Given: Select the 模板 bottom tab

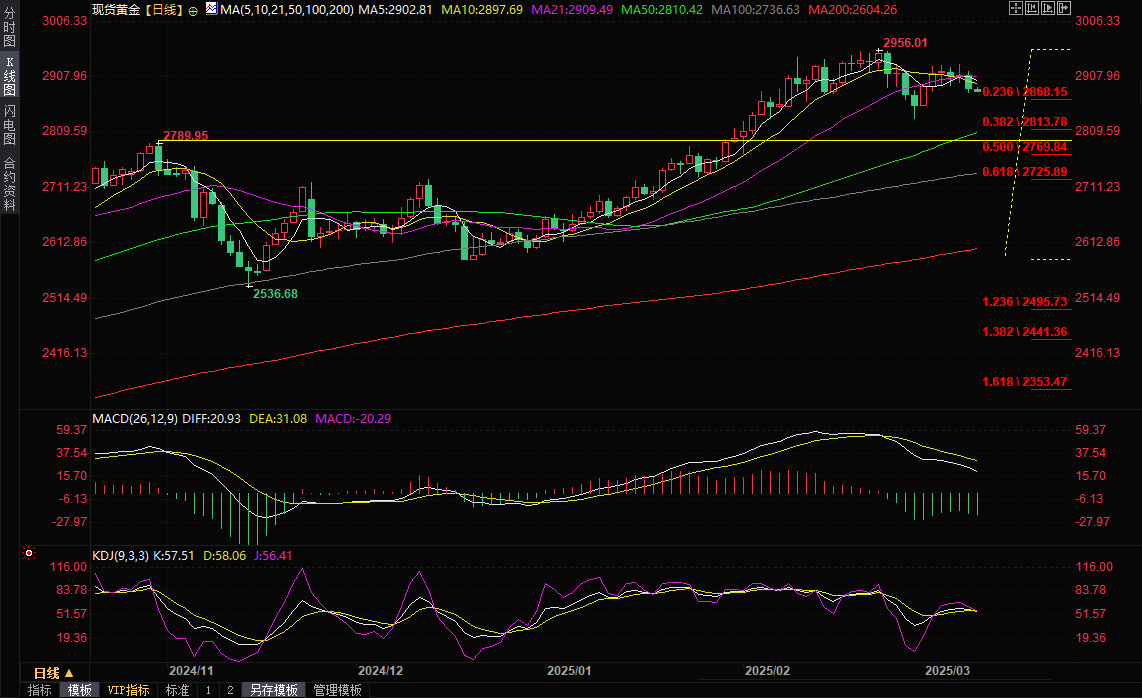Looking at the screenshot, I should coord(80,690).
